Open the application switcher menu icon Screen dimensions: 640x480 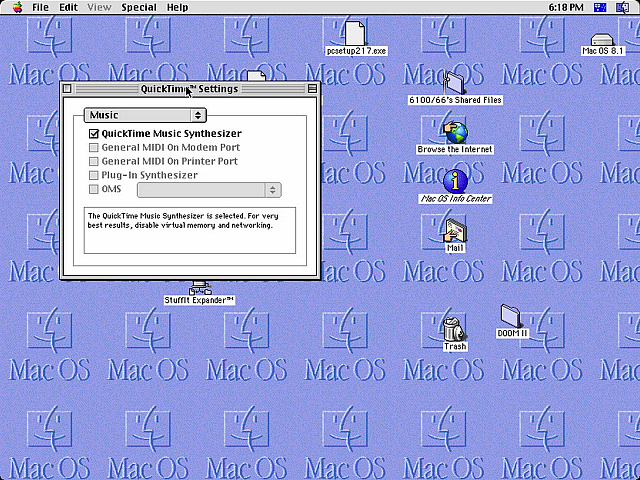(x=622, y=7)
